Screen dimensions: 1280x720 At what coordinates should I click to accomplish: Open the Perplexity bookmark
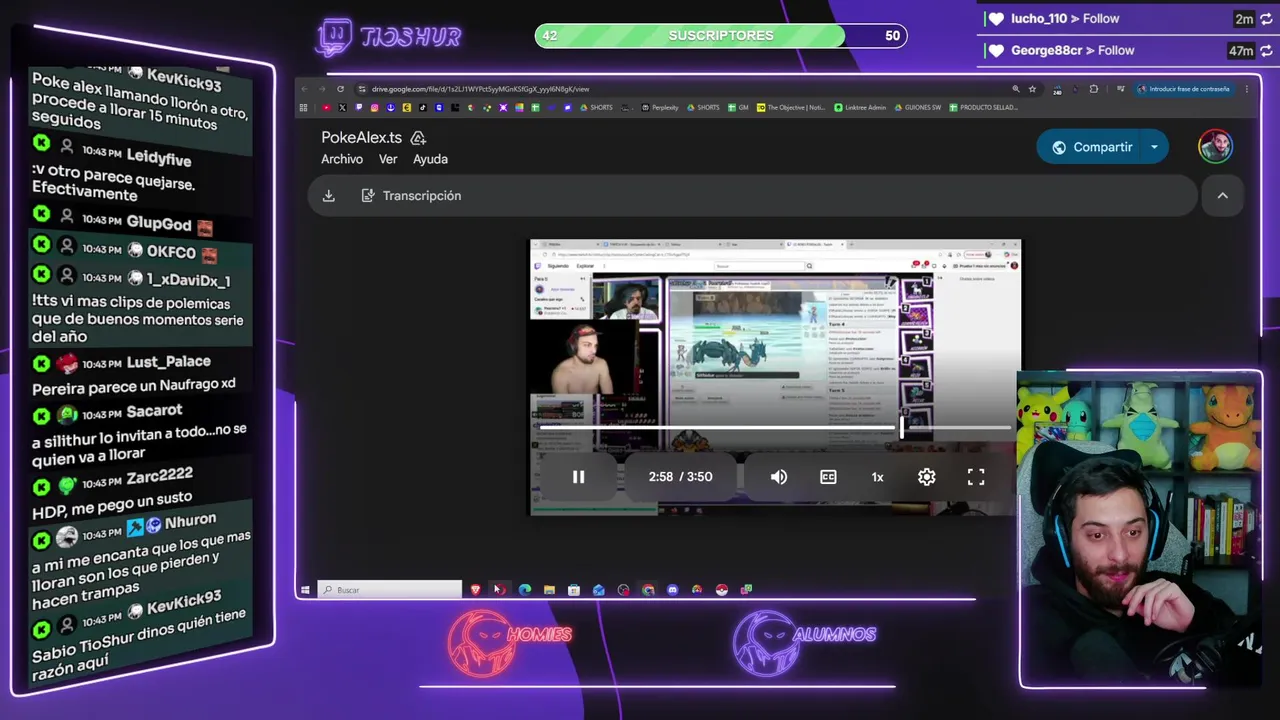pos(659,107)
